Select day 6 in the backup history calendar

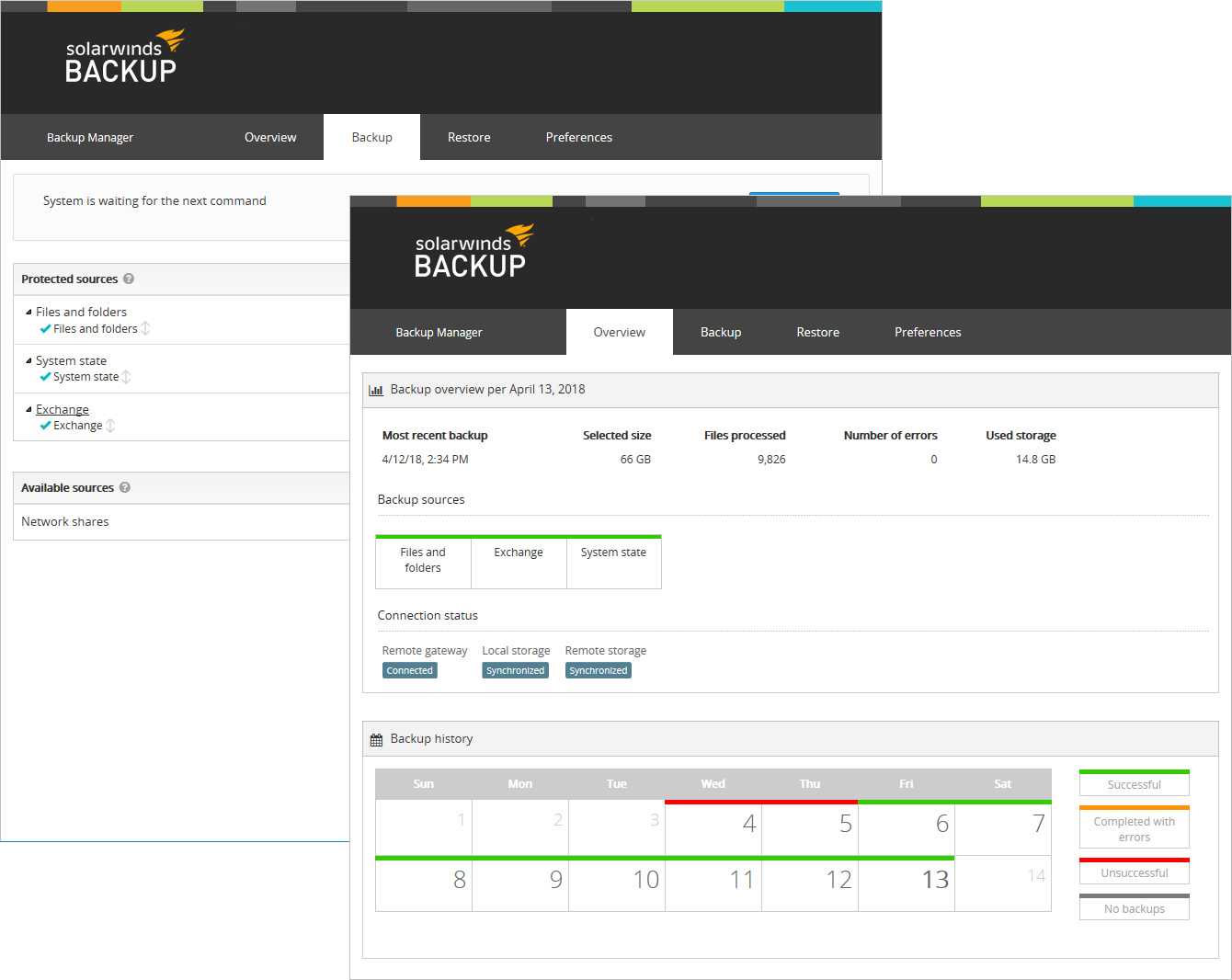point(907,827)
